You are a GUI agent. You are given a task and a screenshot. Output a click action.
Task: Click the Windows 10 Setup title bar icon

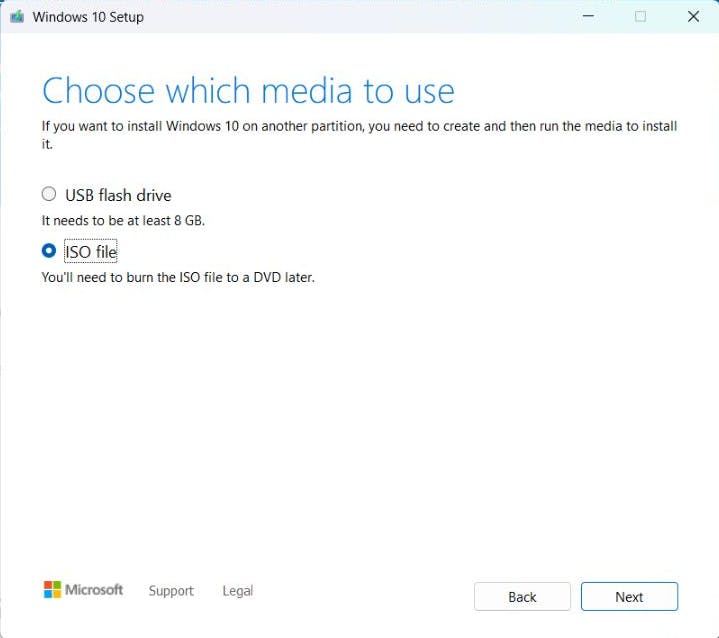tap(17, 17)
